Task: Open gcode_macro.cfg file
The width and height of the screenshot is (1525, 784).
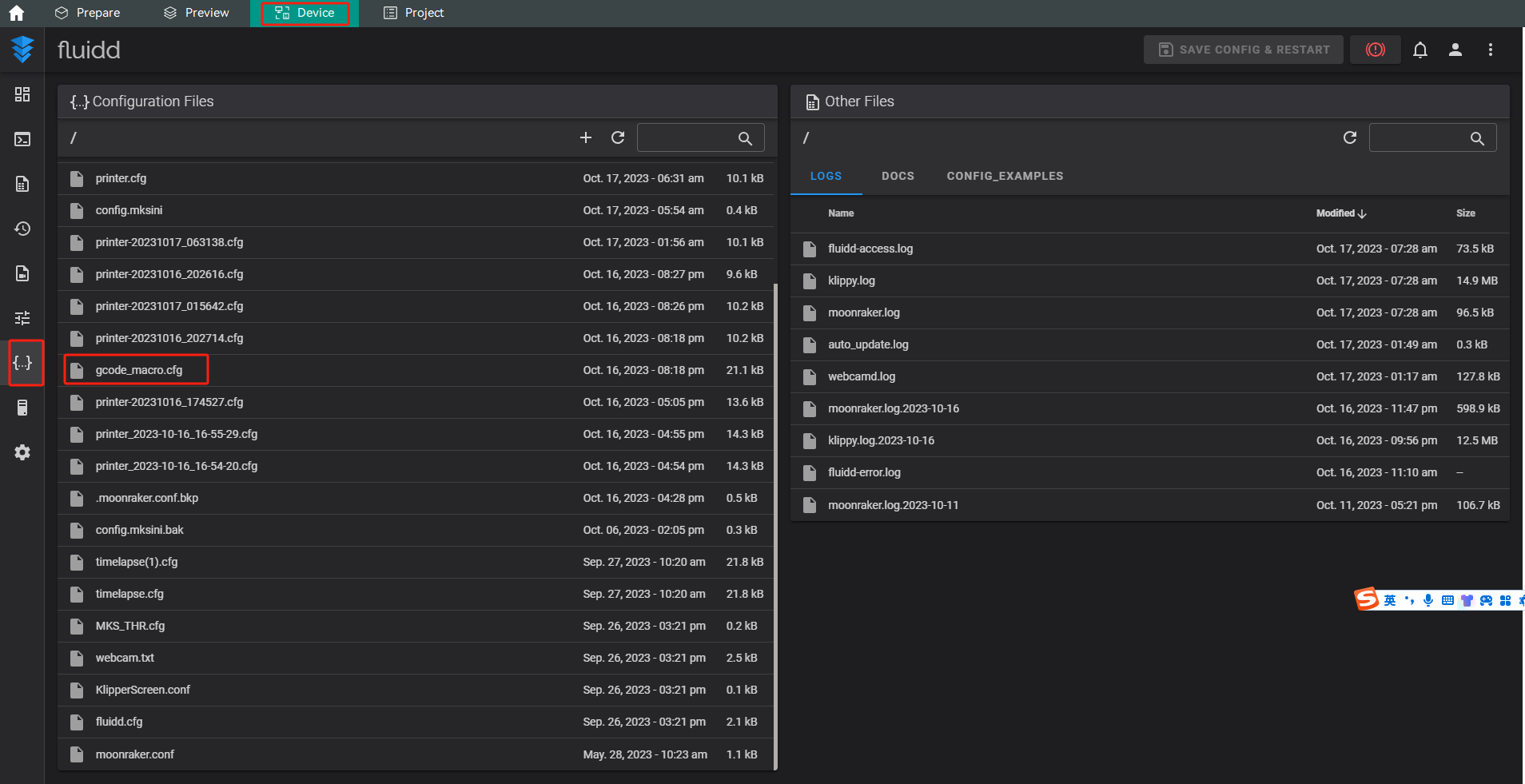Action: point(416,370)
